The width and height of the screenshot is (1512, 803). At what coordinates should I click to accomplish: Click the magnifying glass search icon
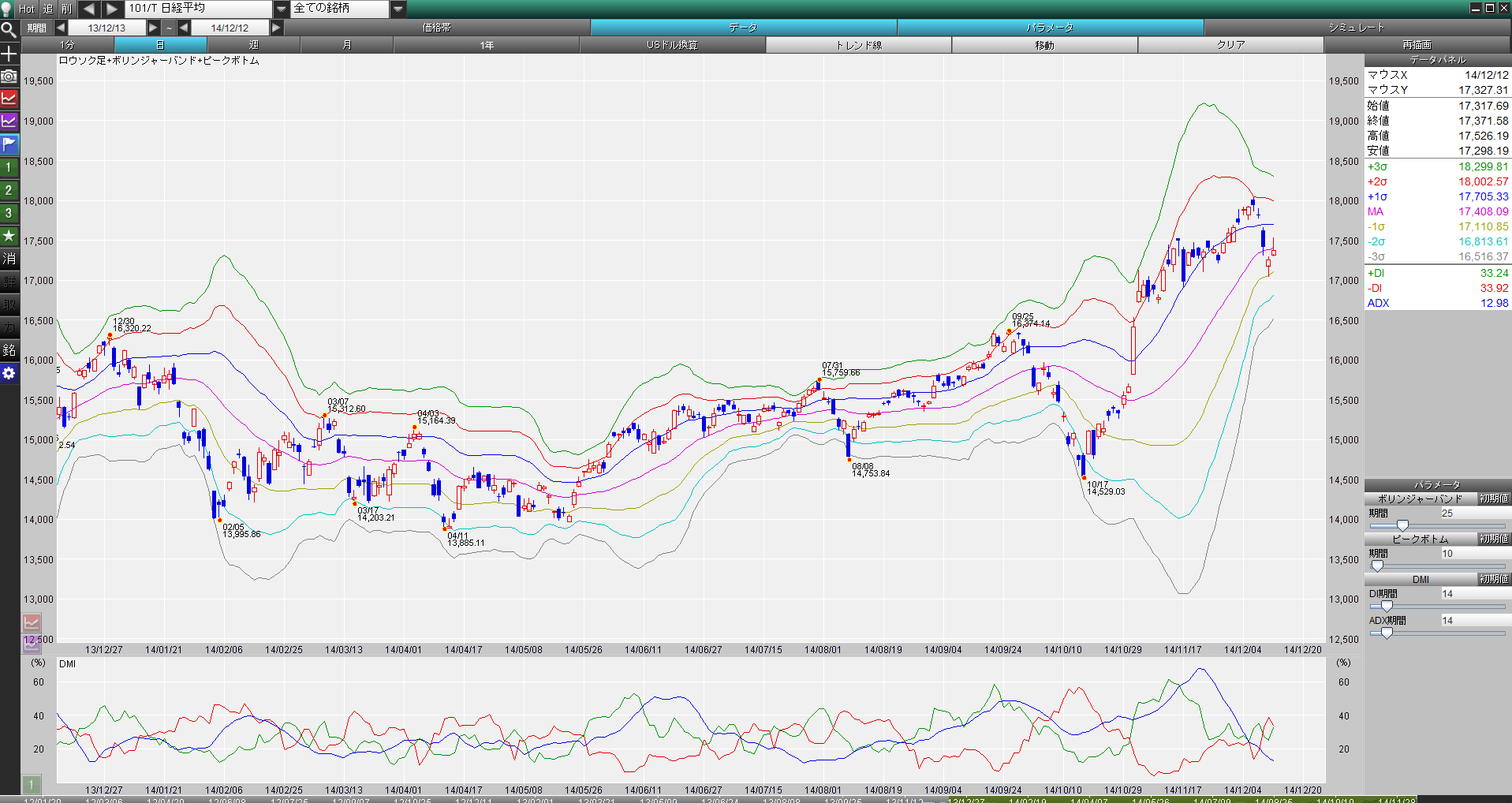[x=9, y=31]
